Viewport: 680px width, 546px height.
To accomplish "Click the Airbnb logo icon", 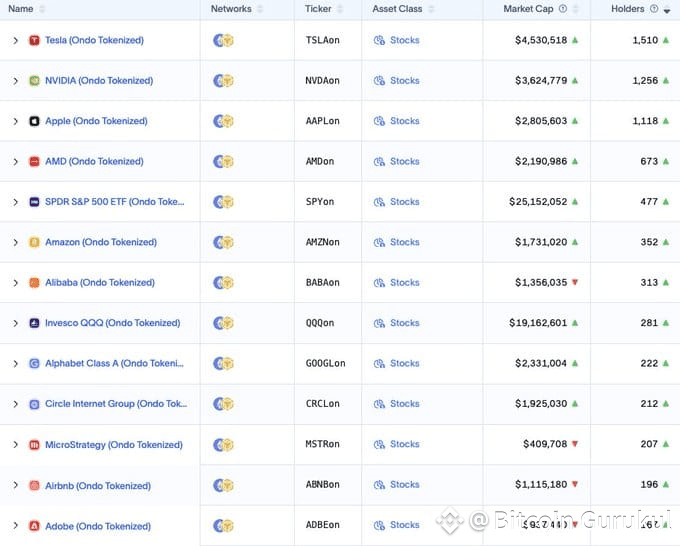I will (35, 486).
